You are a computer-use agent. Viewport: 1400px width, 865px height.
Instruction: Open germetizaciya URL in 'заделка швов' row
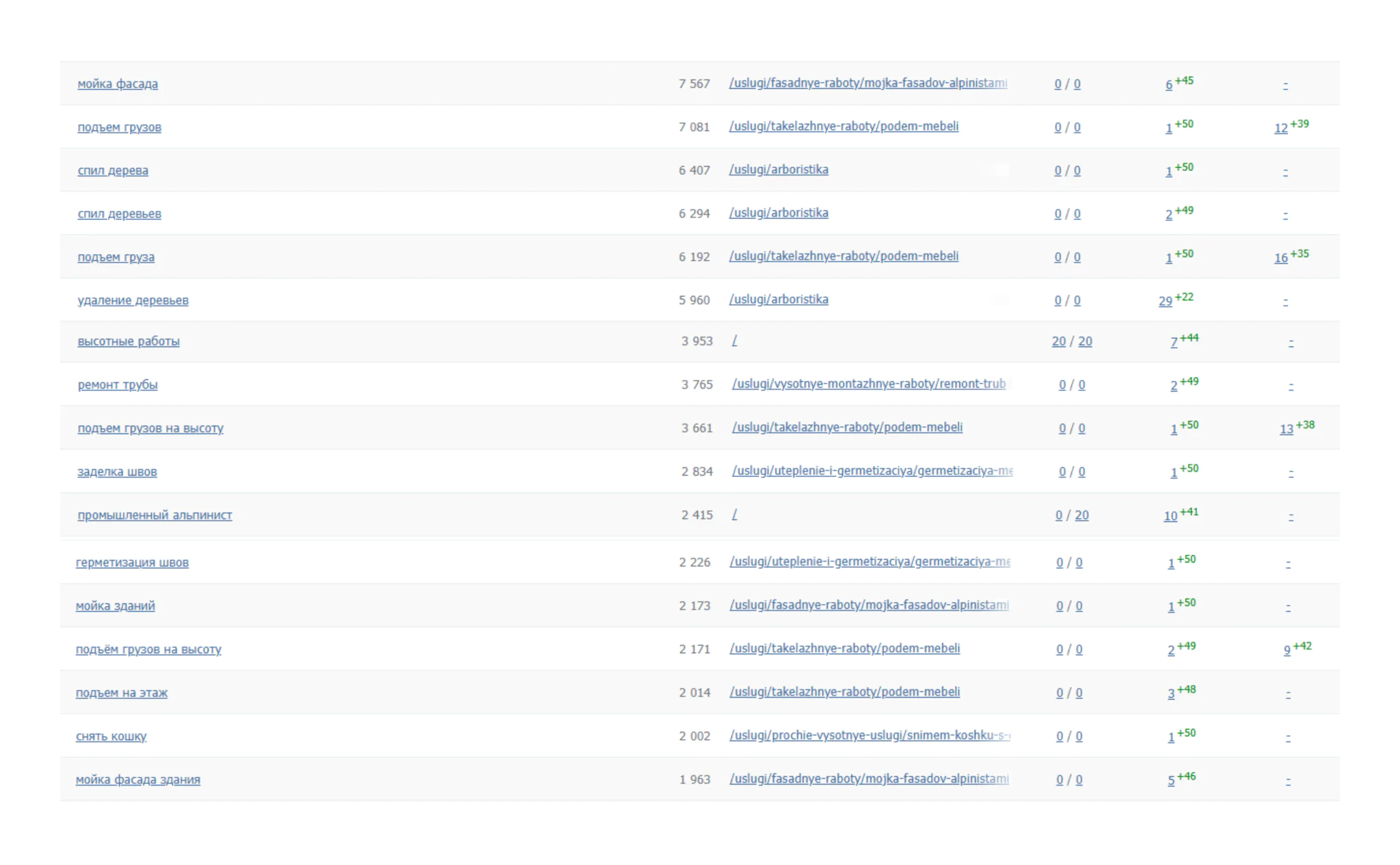[872, 471]
